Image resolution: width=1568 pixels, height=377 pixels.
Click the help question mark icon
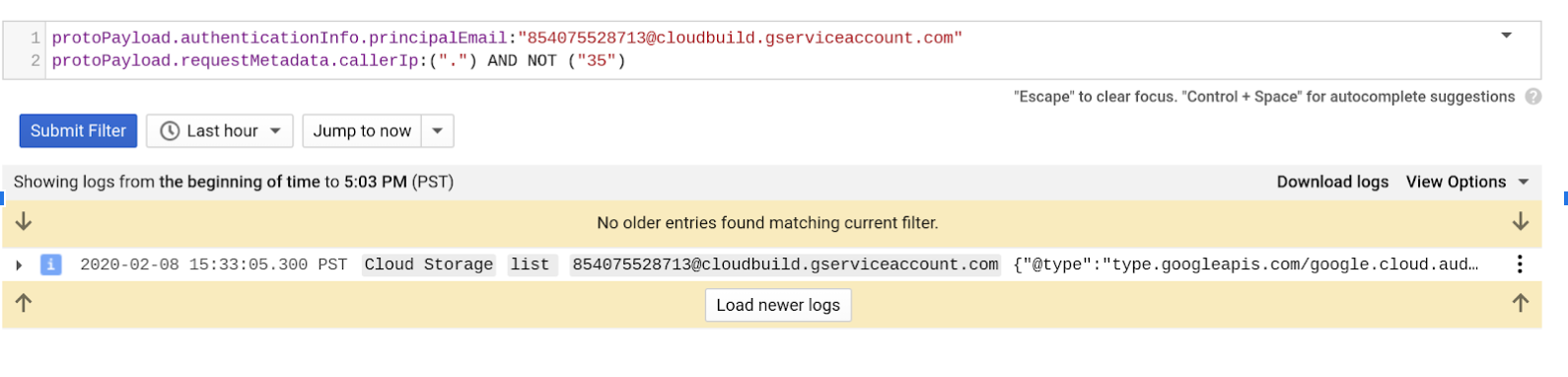1532,97
